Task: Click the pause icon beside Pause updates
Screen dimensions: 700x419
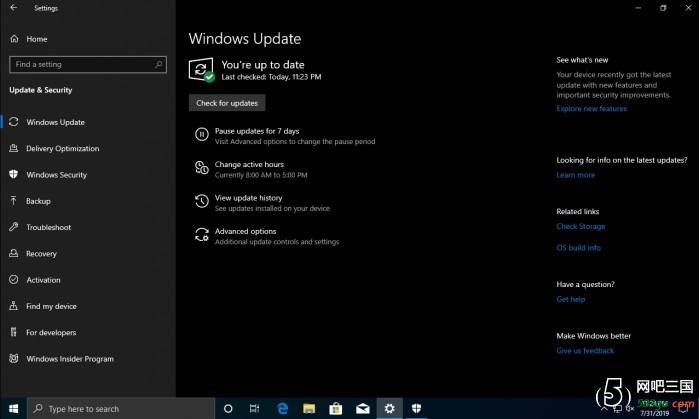Action: pyautogui.click(x=202, y=134)
